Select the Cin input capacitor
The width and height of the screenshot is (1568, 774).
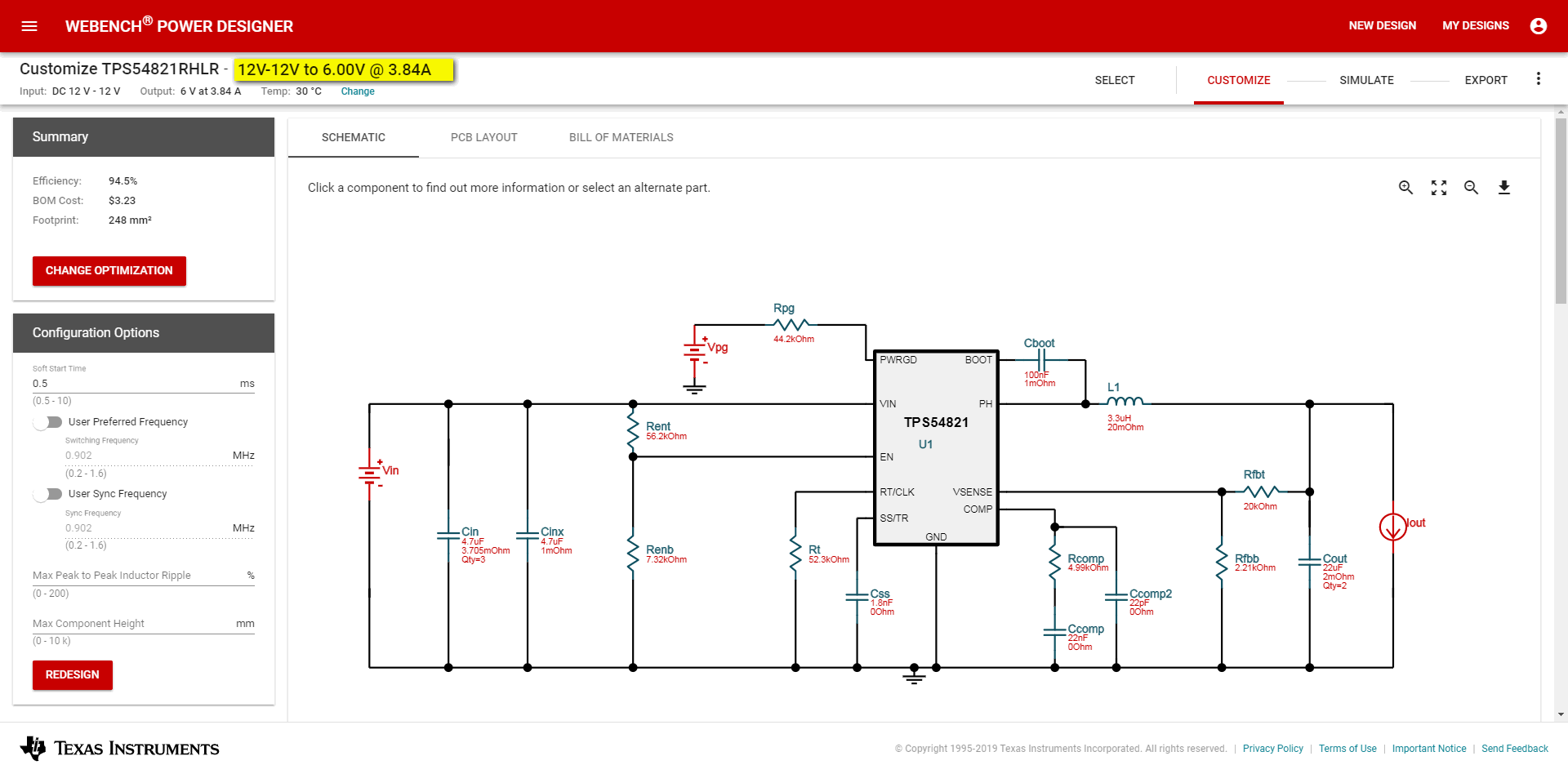pyautogui.click(x=448, y=536)
